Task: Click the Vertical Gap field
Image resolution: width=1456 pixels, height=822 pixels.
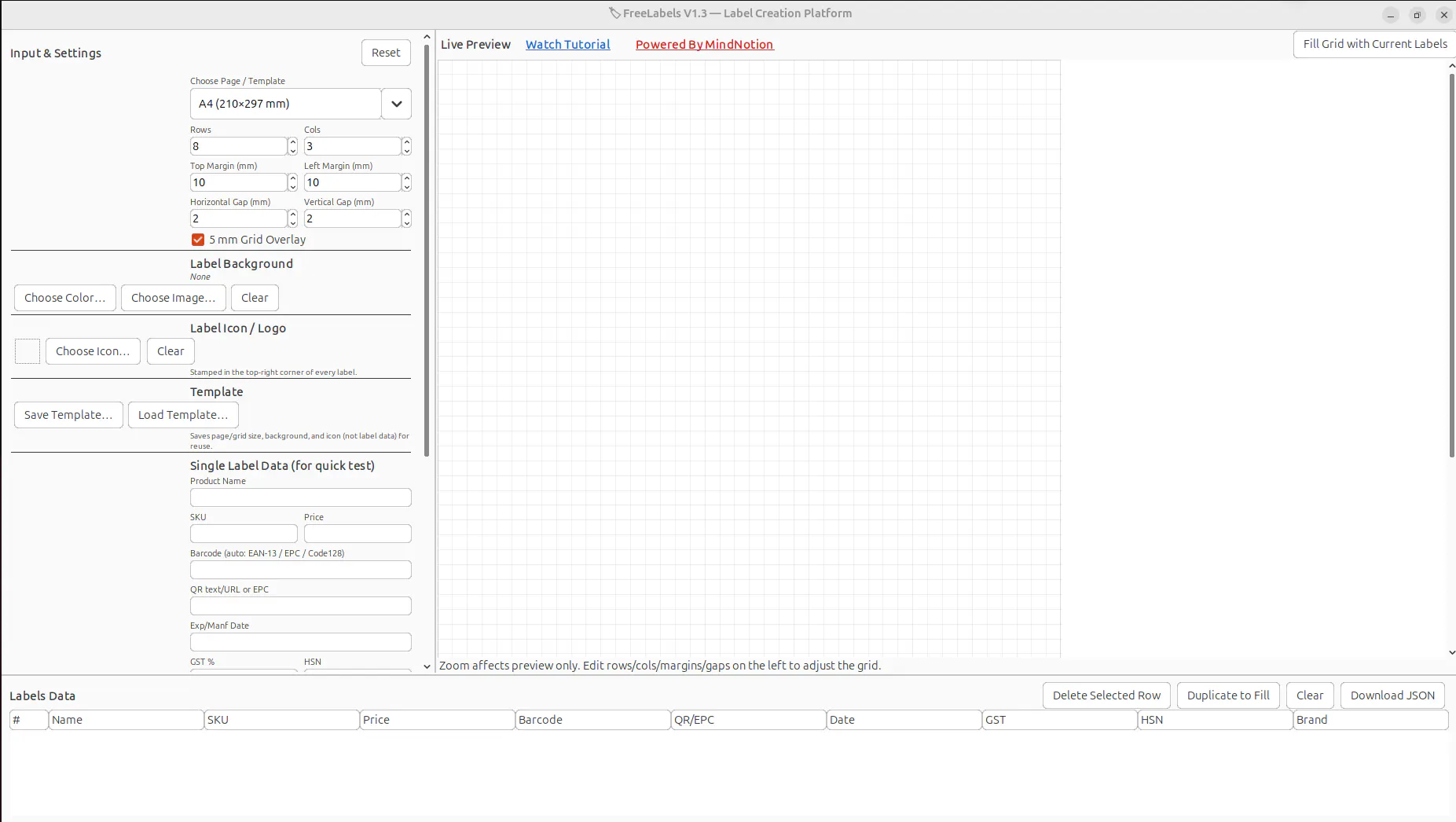Action: 353,218
